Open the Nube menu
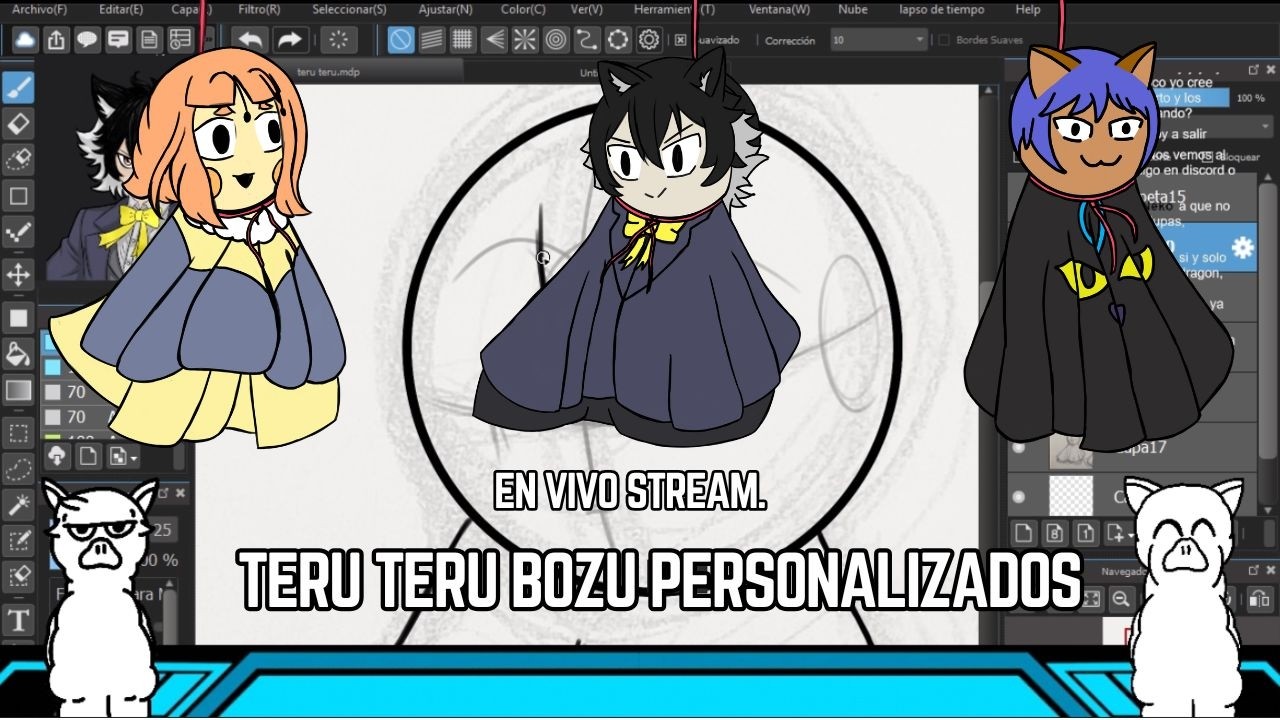The width and height of the screenshot is (1280, 720). click(x=853, y=10)
